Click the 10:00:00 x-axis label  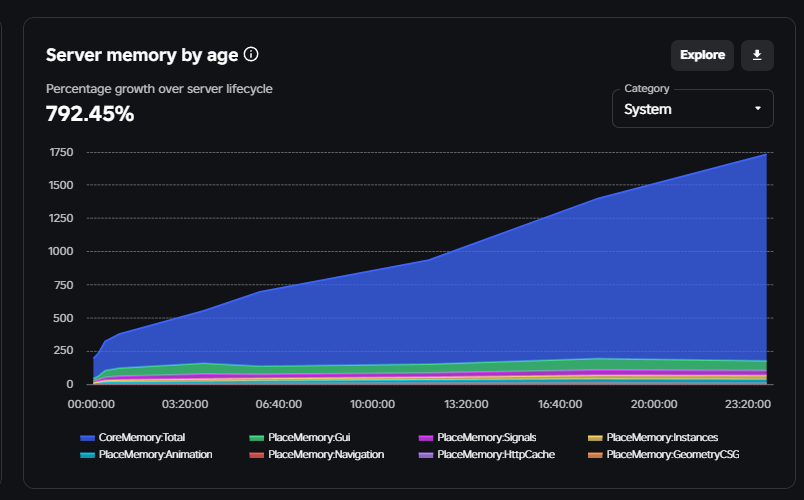372,404
